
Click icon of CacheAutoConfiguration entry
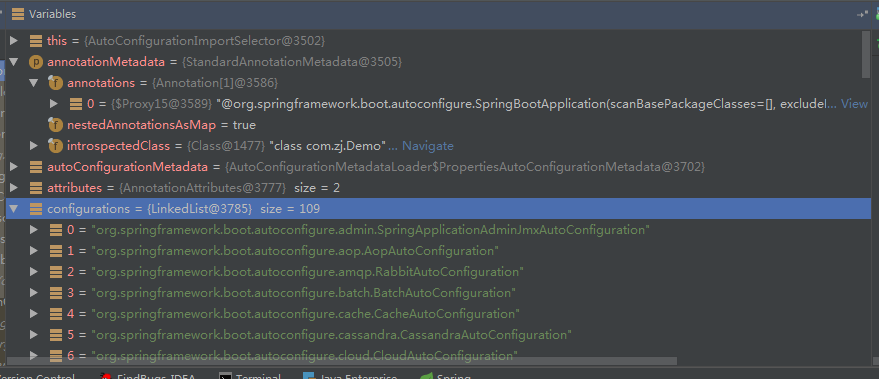[55, 314]
